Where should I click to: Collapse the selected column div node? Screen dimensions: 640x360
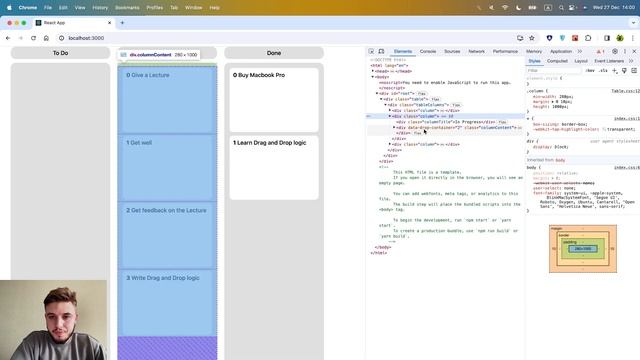(390, 116)
